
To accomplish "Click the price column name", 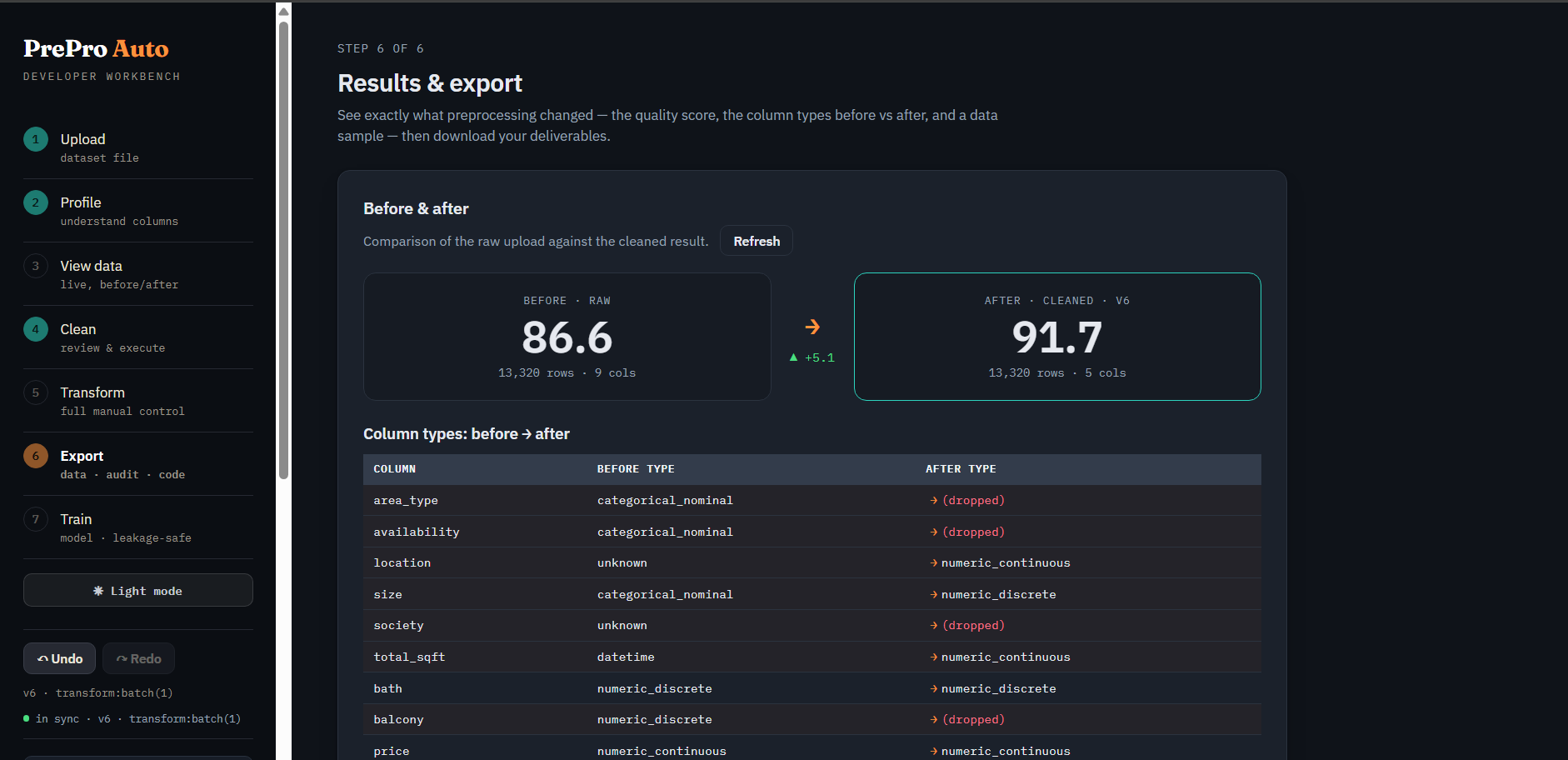I will click(392, 751).
